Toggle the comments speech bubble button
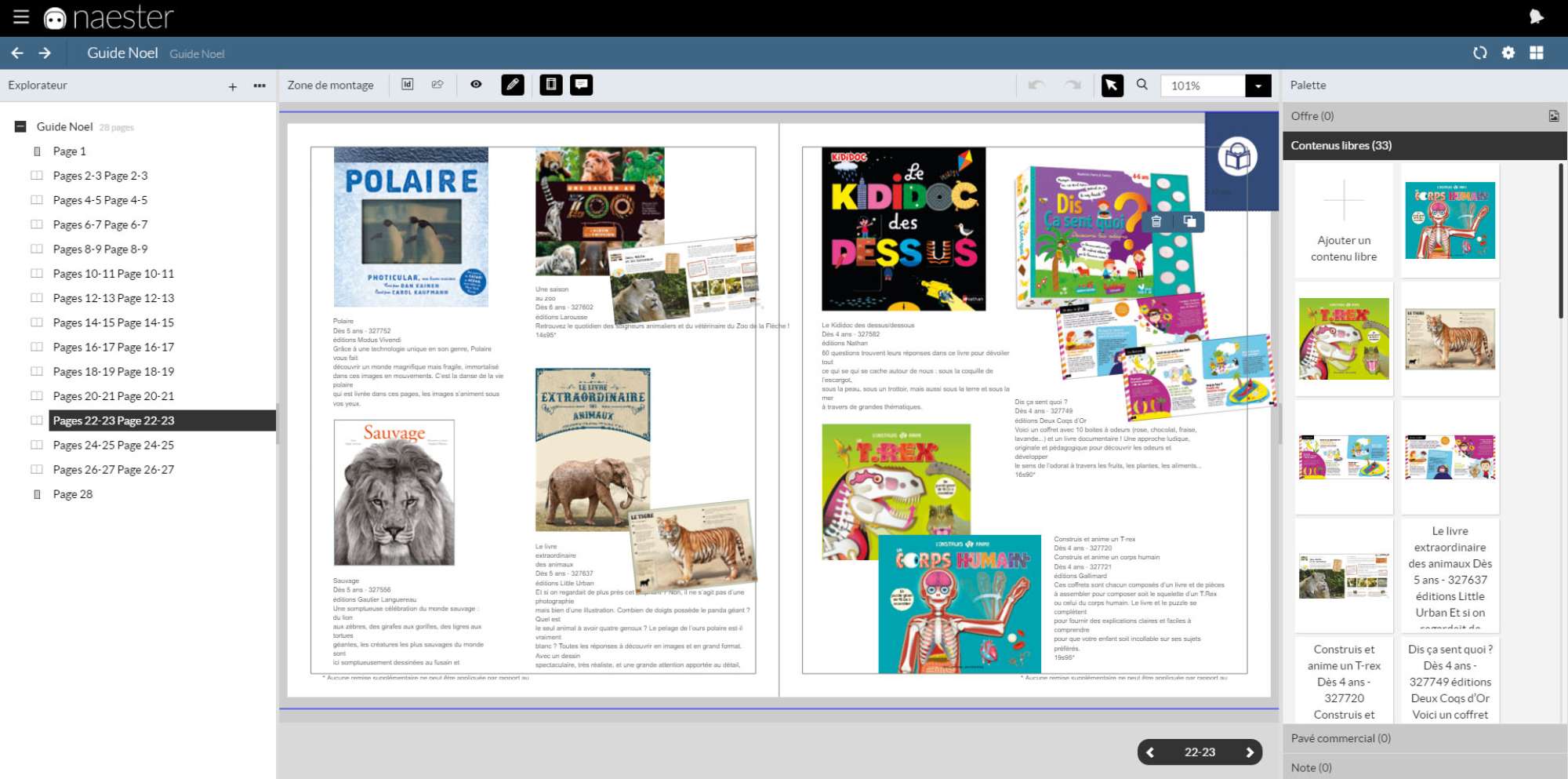This screenshot has height=779, width=1568. pos(581,85)
